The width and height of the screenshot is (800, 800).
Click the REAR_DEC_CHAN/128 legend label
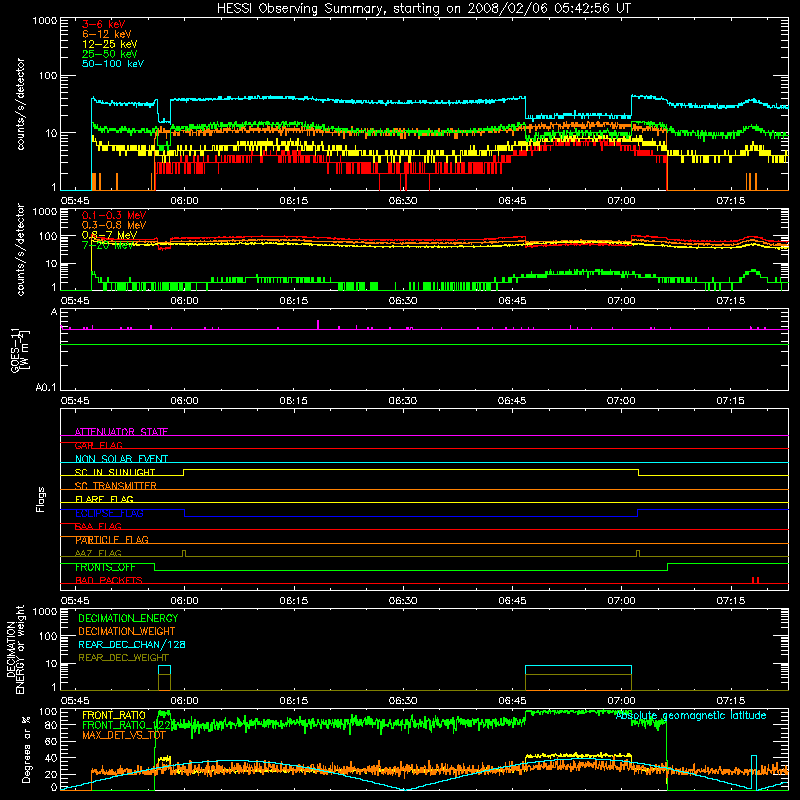132,644
